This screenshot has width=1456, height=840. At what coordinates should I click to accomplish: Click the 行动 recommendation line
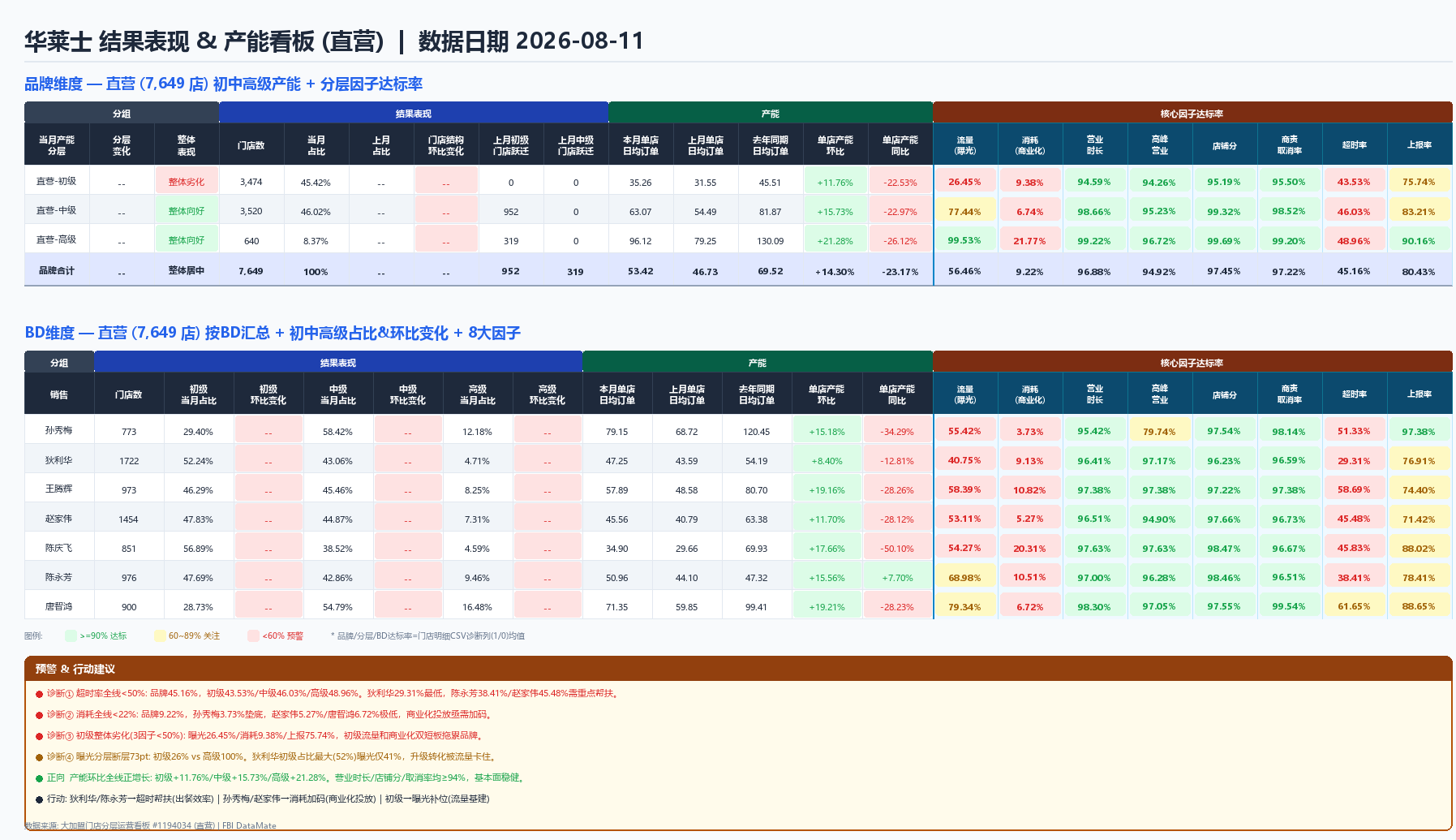click(x=263, y=799)
